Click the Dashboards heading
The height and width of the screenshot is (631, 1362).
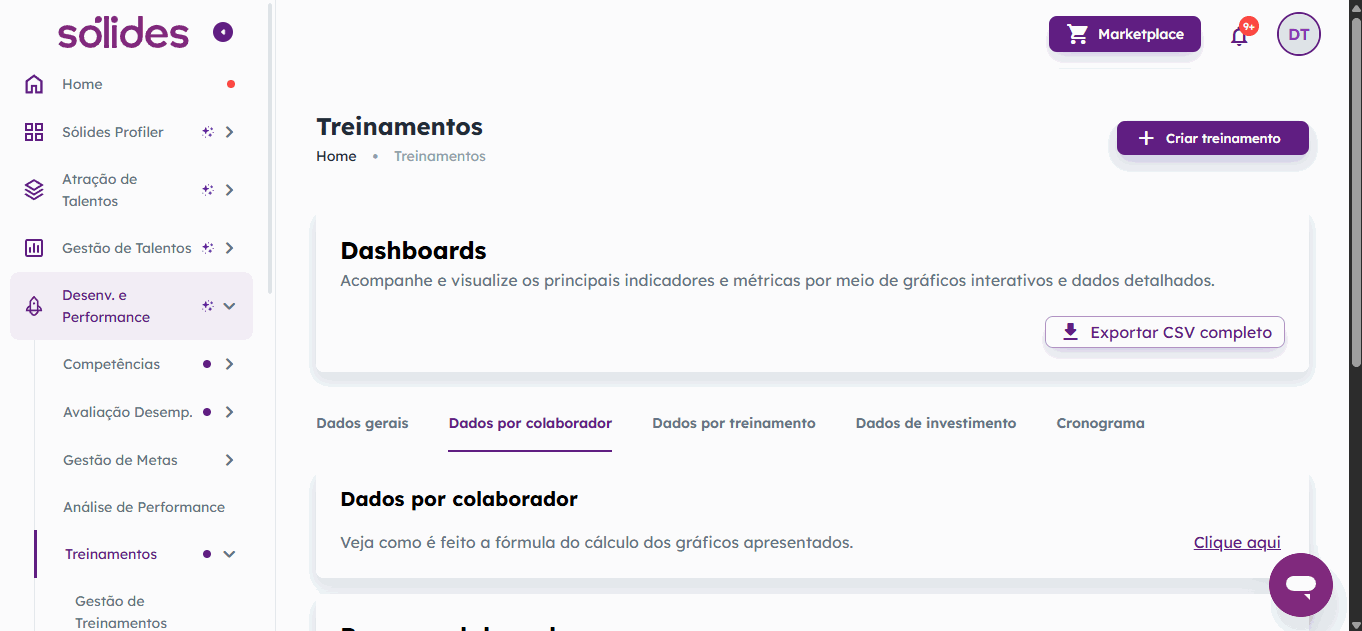click(x=413, y=250)
